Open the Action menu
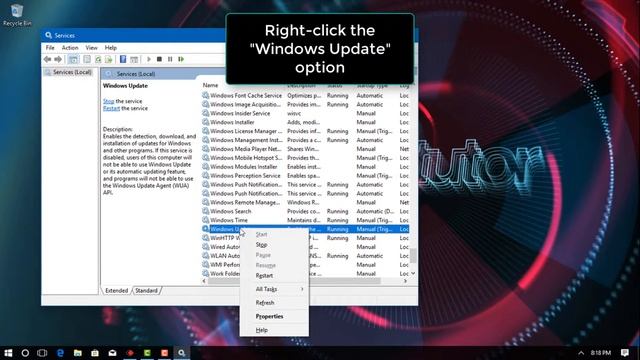 point(70,48)
